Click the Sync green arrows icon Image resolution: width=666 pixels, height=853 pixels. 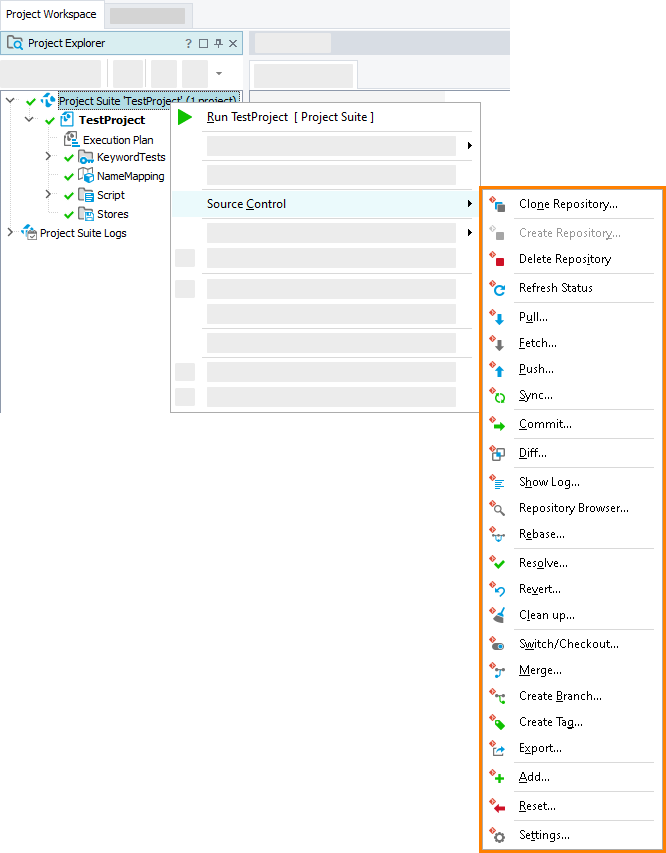pyautogui.click(x=497, y=396)
